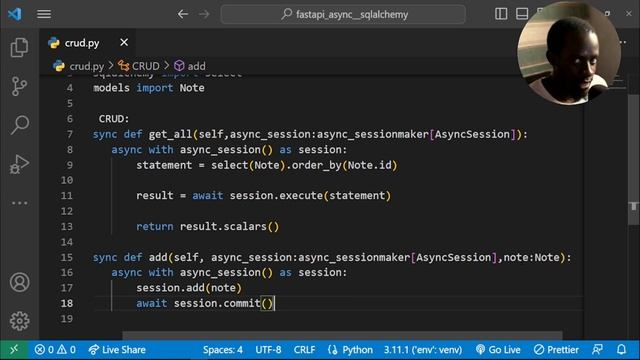The image size is (640, 360).
Task: Open the hamburger application menu
Action: point(44,14)
